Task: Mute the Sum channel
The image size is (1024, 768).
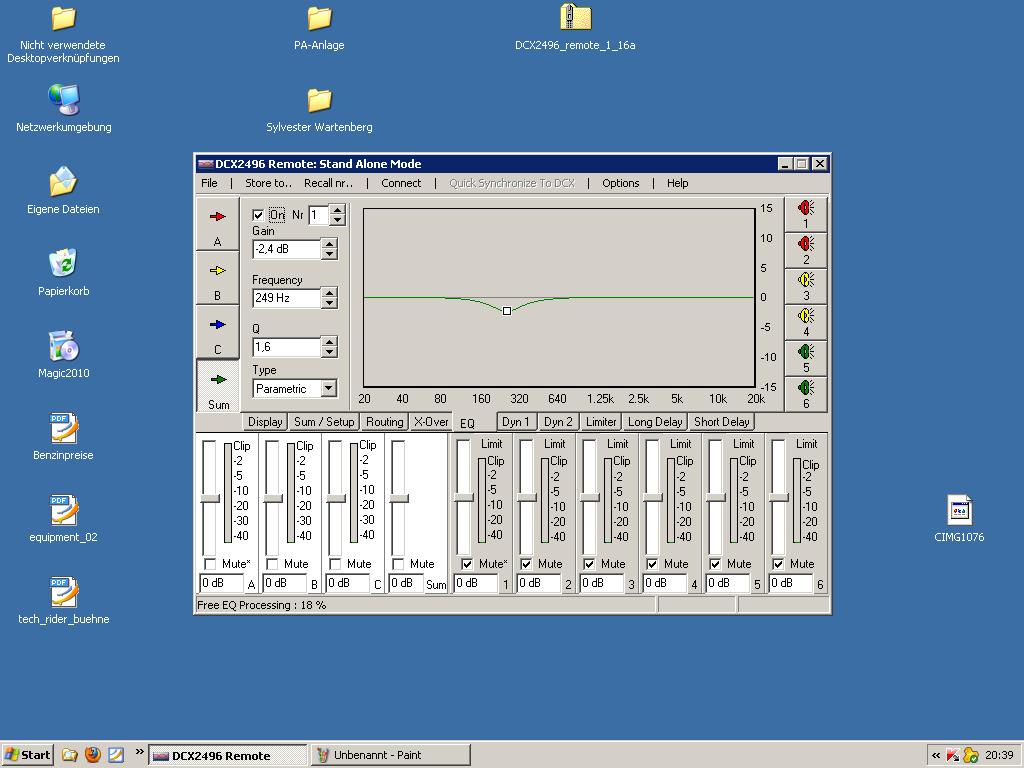Action: (398, 564)
